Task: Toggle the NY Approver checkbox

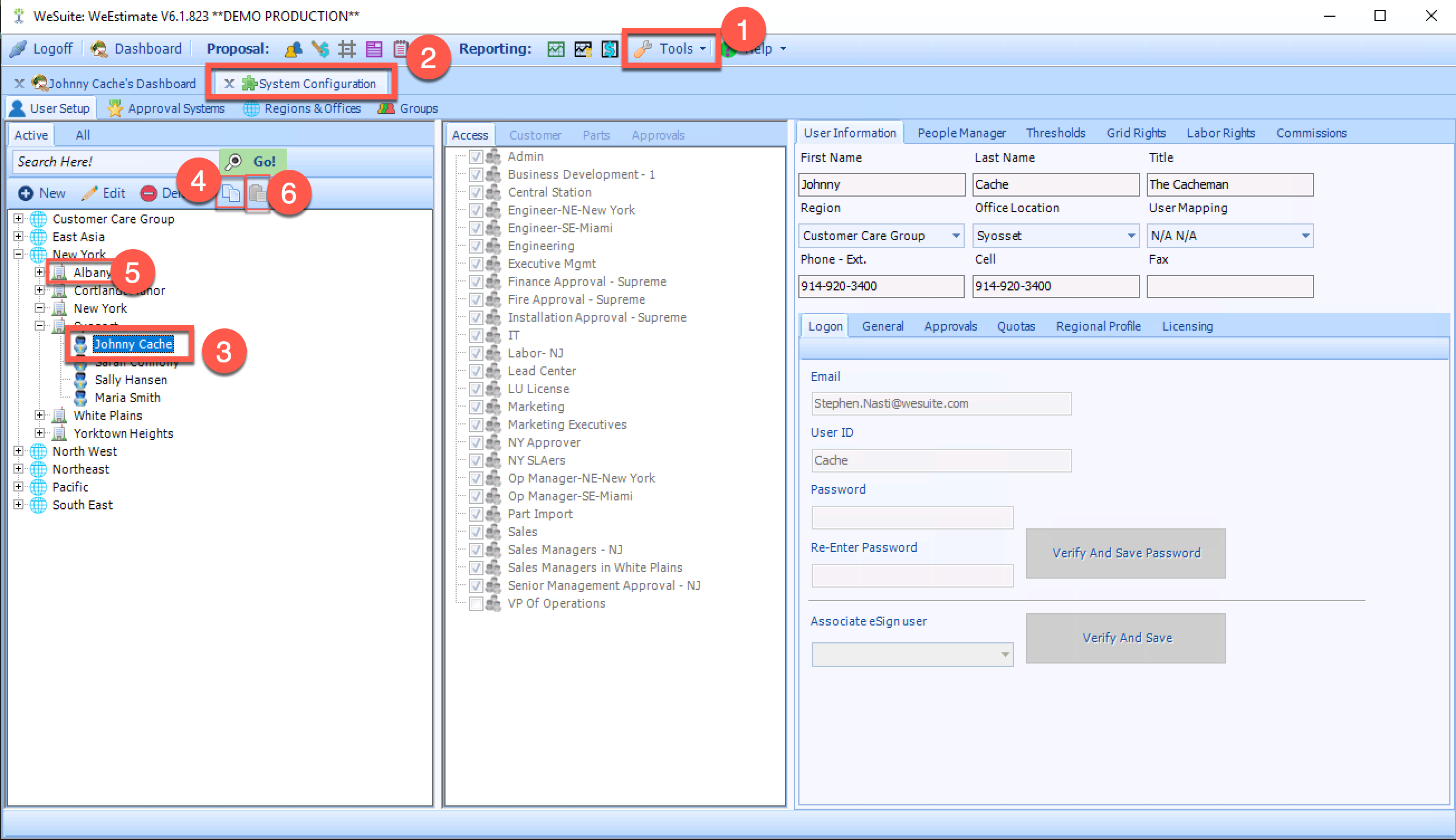Action: click(476, 443)
